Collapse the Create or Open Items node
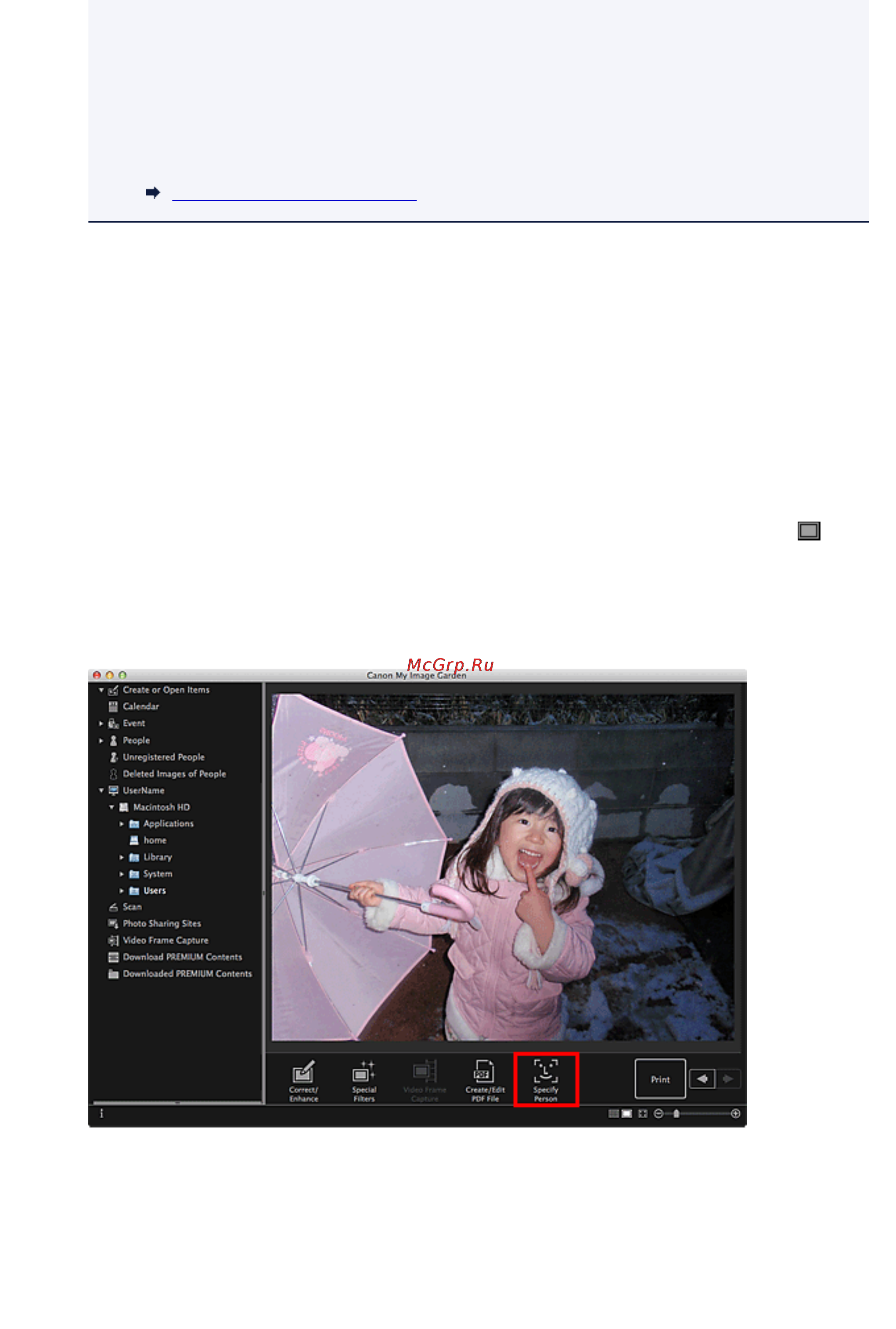Viewport: 896px width, 1329px height. coord(101,690)
